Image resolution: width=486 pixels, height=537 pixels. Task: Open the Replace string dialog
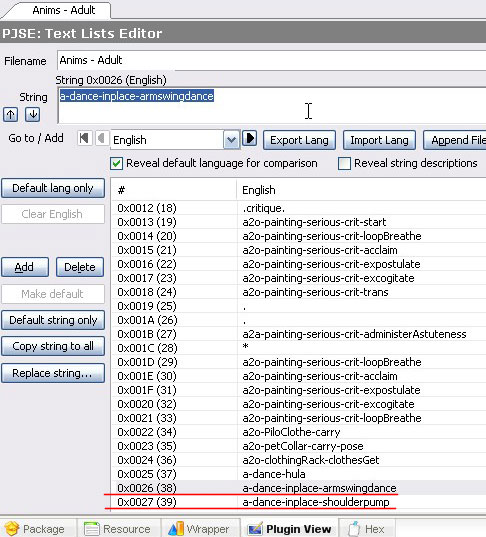pos(53,373)
